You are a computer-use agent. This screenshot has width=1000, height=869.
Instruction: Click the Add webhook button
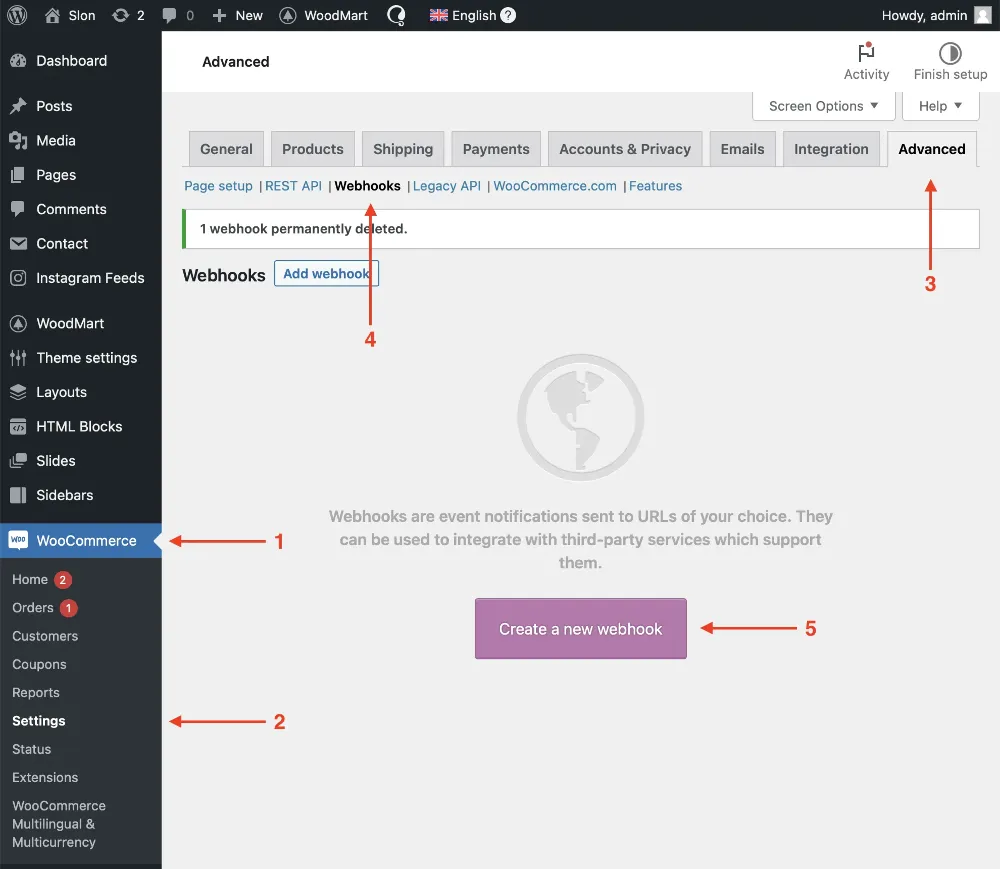(326, 274)
